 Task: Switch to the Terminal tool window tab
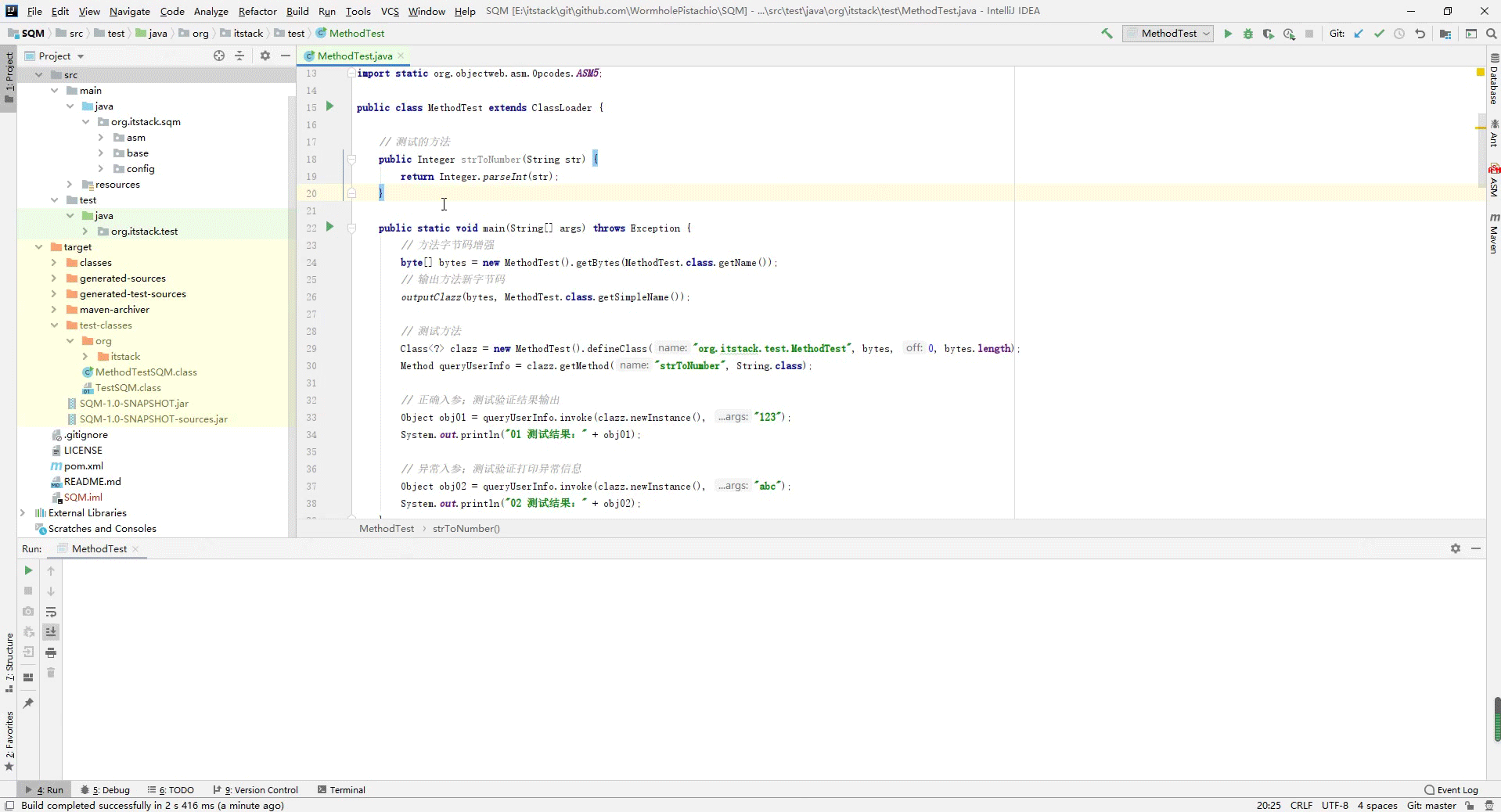pos(342,790)
